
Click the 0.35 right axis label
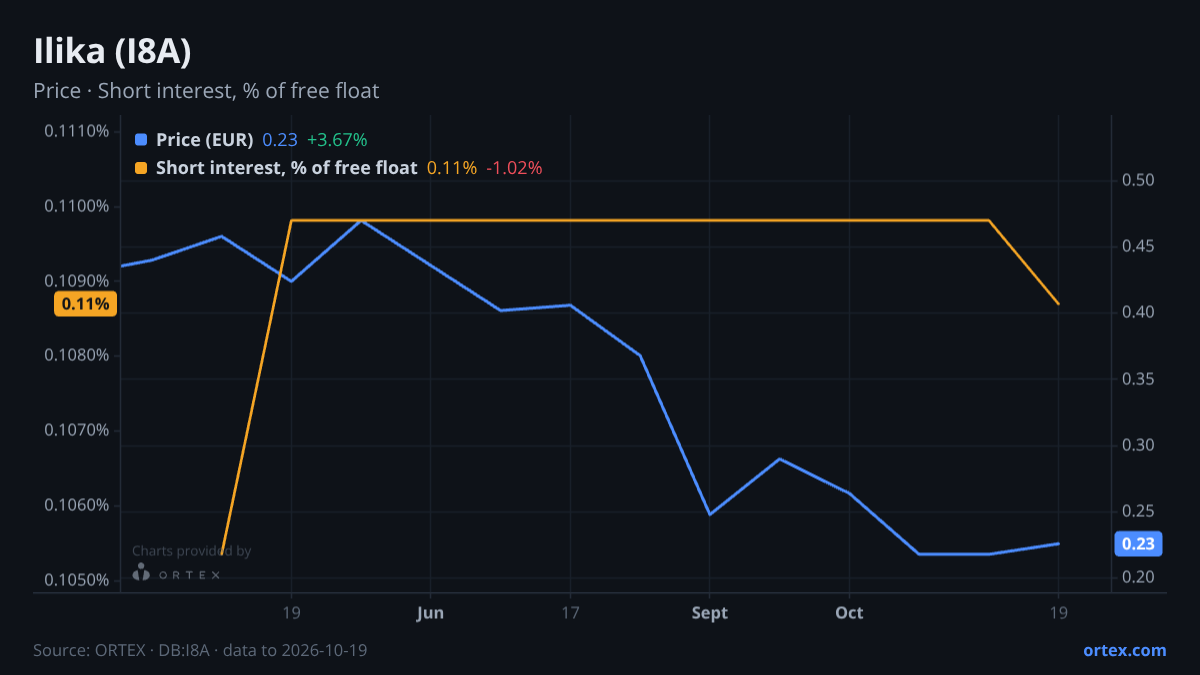(1138, 379)
